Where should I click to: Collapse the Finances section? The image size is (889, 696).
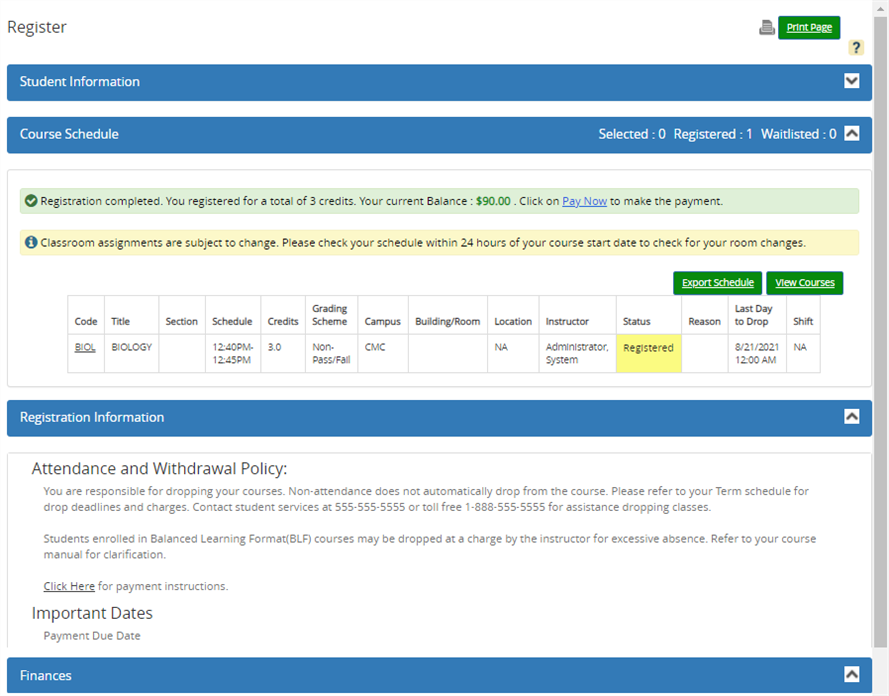pos(852,674)
